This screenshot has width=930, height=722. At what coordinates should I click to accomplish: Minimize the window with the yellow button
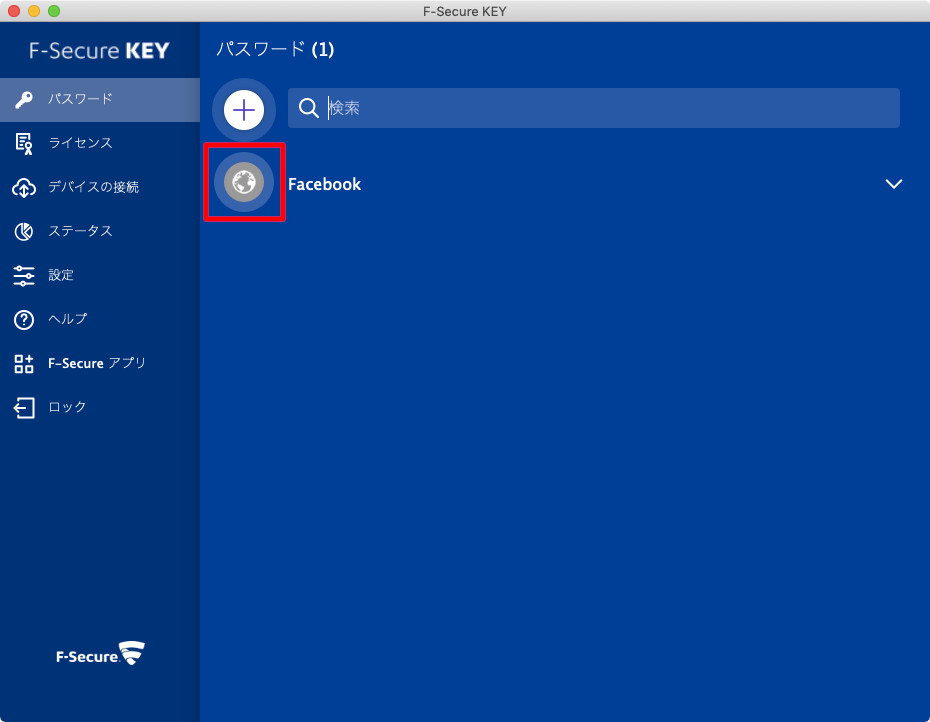tap(34, 11)
